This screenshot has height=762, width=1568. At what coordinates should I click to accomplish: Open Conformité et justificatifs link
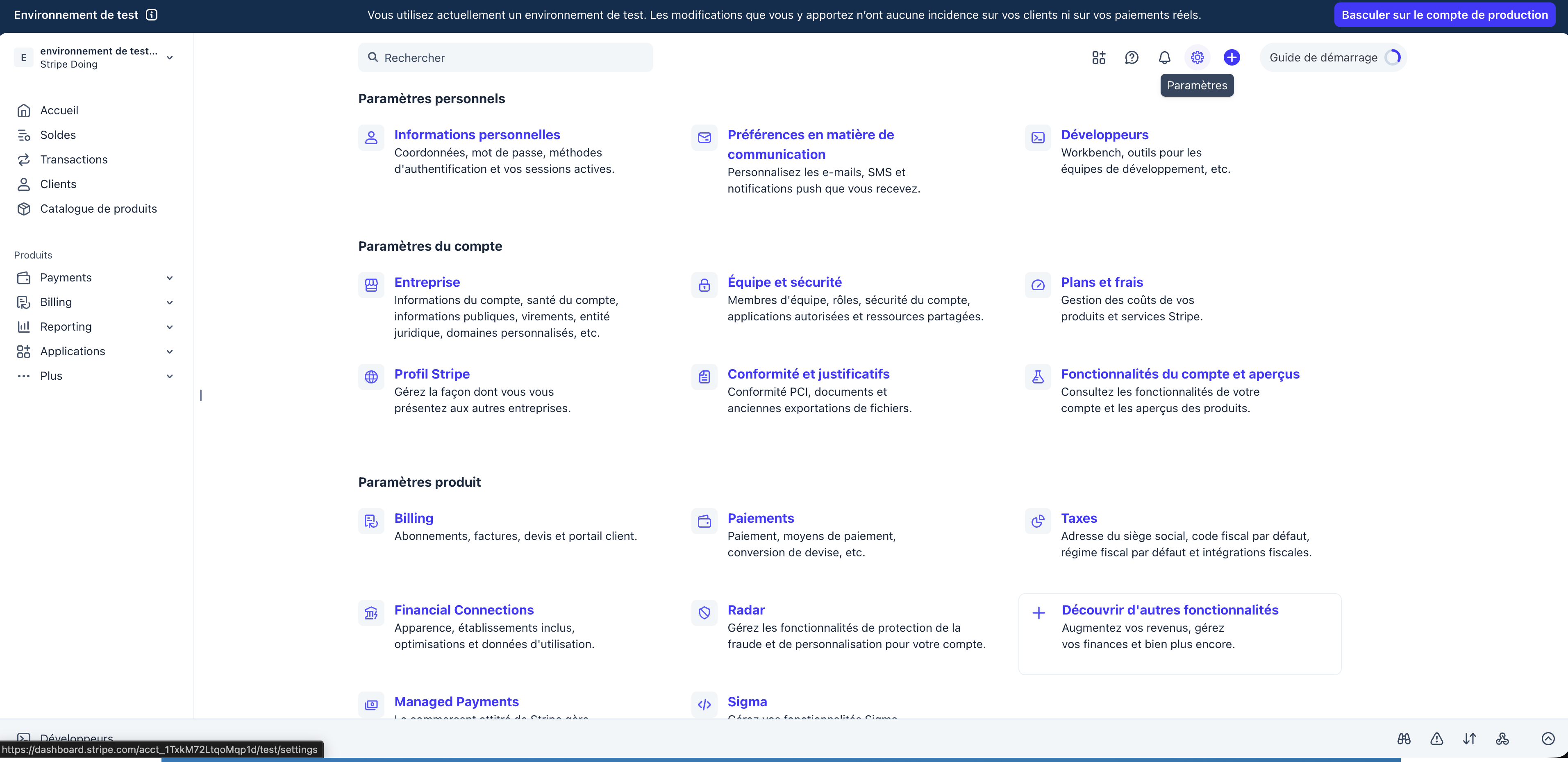click(808, 374)
